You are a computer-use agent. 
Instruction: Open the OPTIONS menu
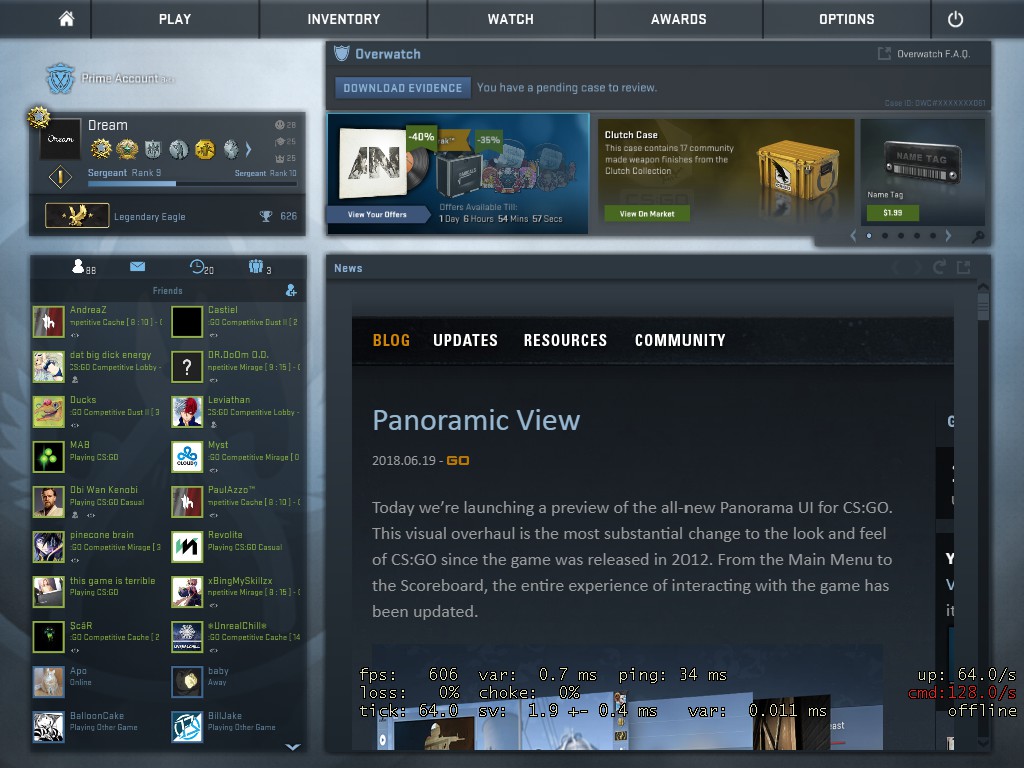(846, 19)
